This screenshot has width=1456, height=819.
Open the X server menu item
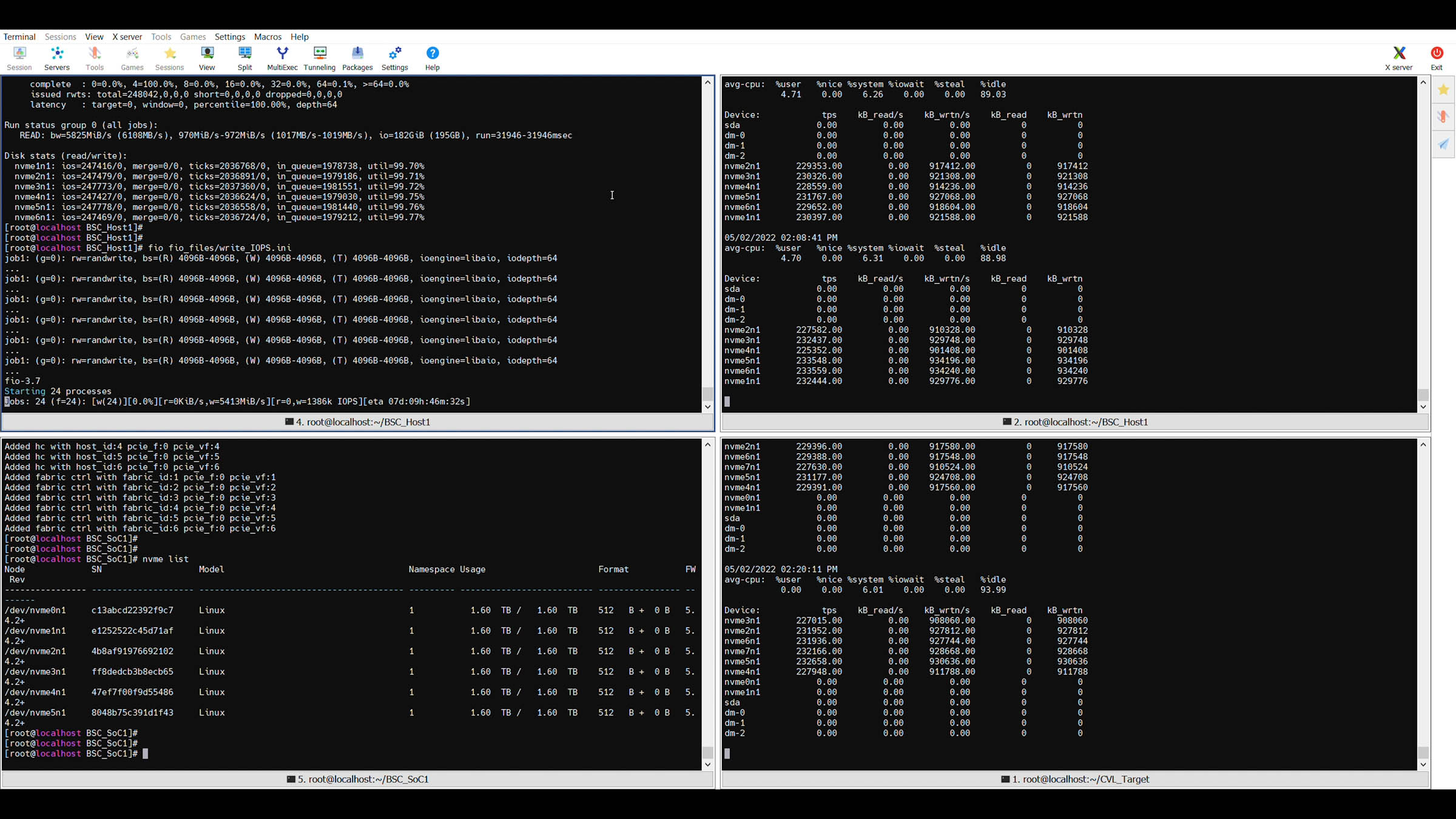coord(127,36)
